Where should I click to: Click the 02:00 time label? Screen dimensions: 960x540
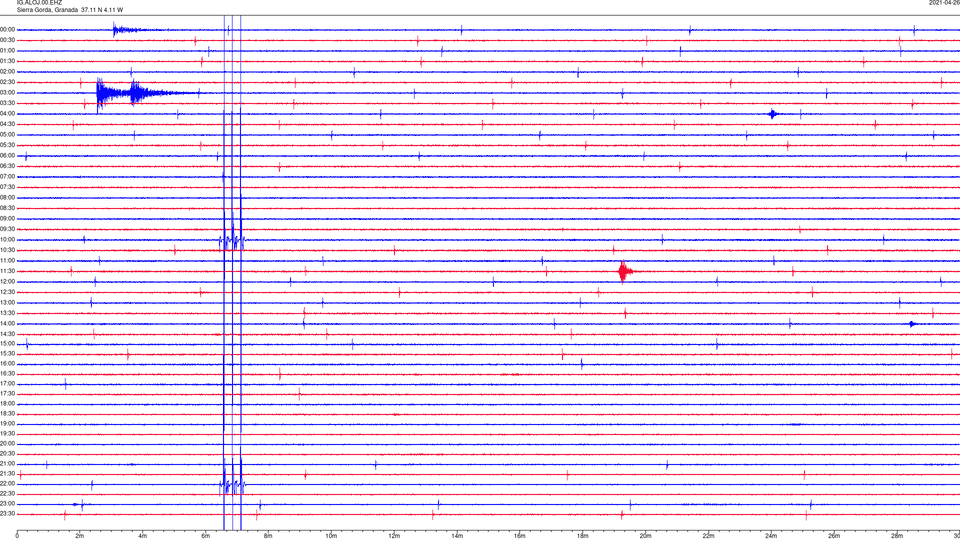coord(8,72)
